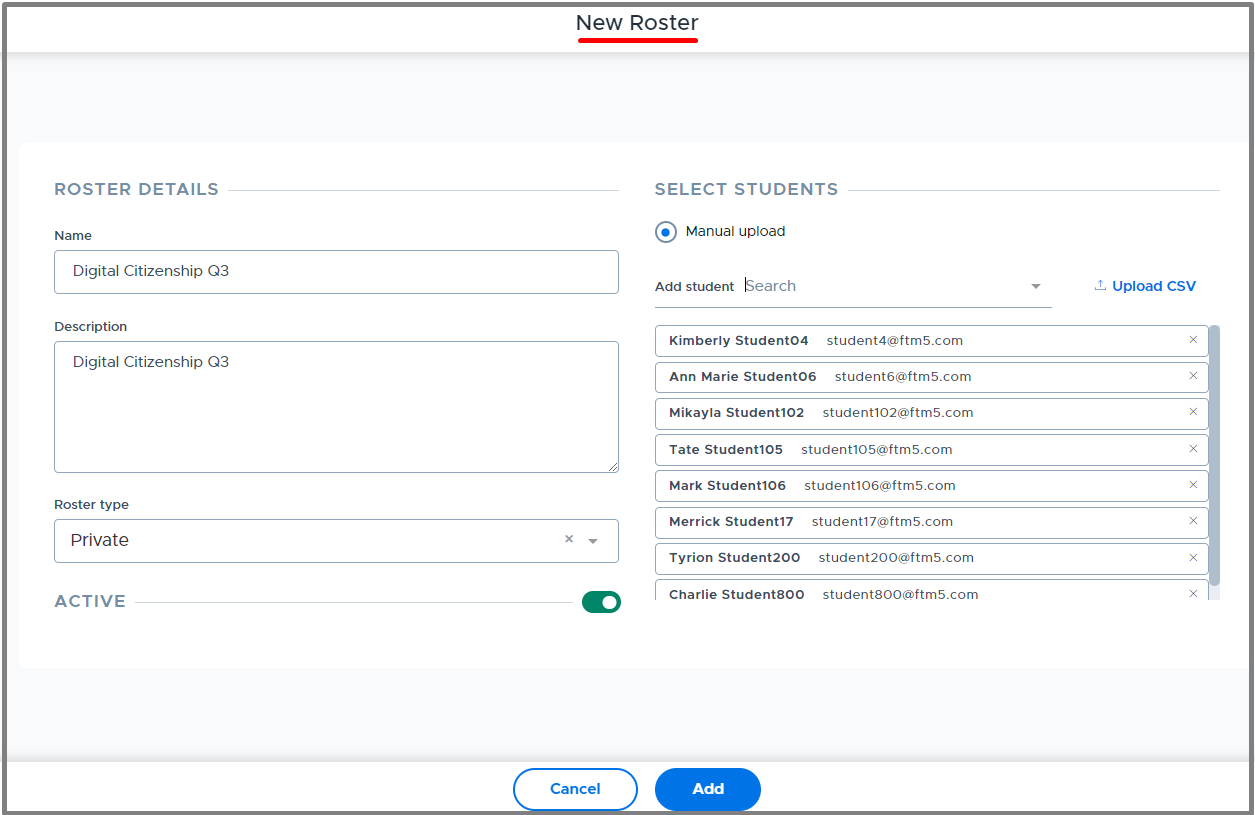Screen dimensions: 1255x815
Task: Click the Ann Marie Student06 name
Action: (x=743, y=377)
